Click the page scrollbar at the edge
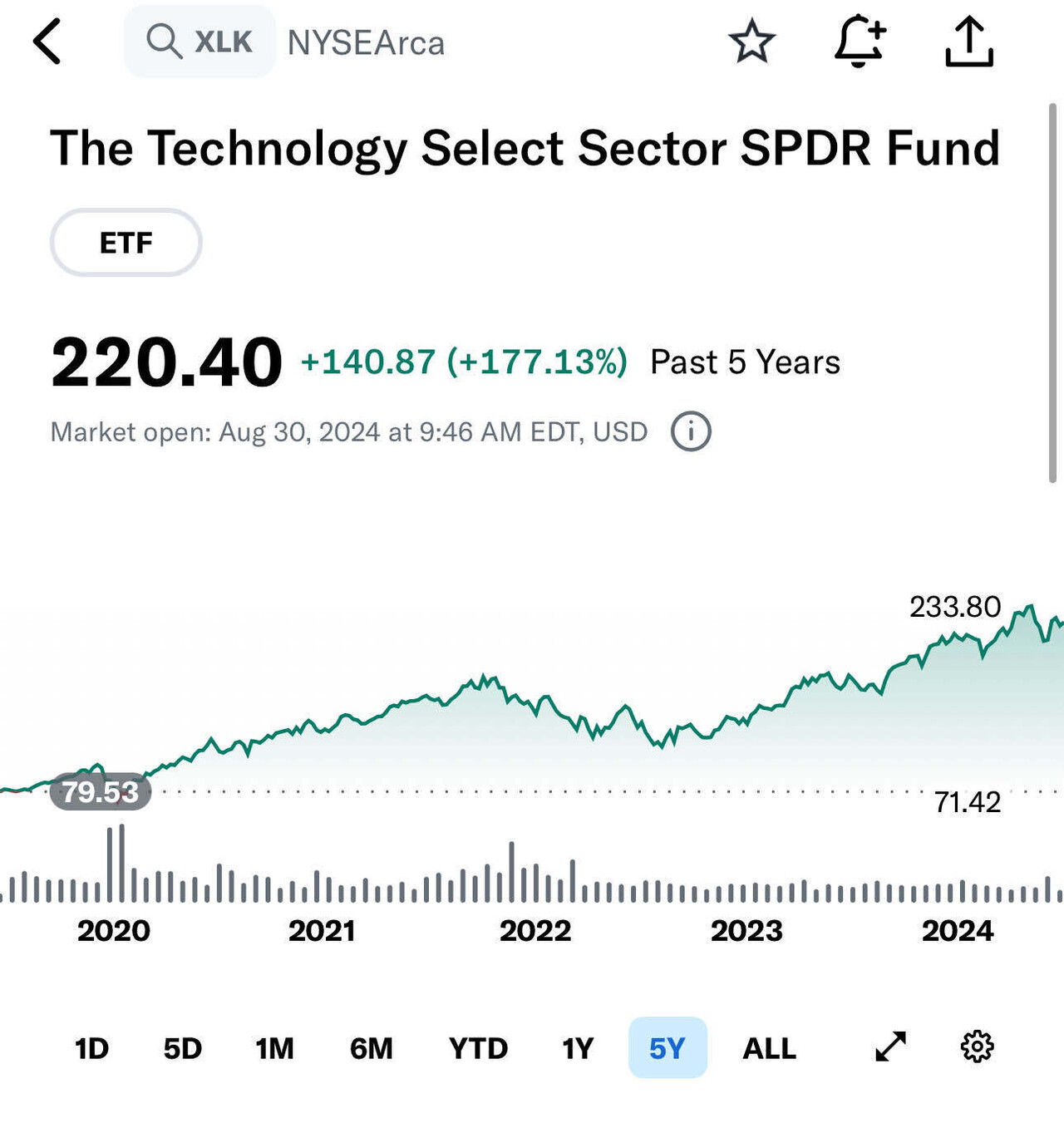 (x=1052, y=293)
